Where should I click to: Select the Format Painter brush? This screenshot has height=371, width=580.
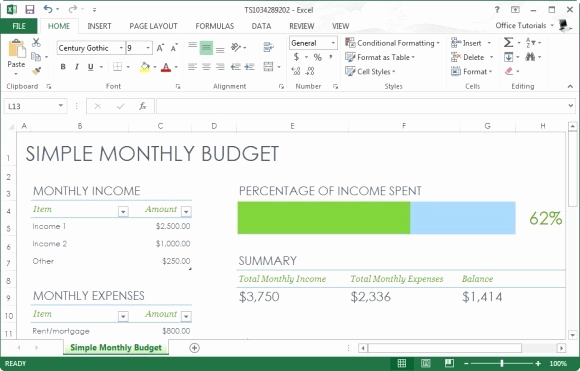36,71
